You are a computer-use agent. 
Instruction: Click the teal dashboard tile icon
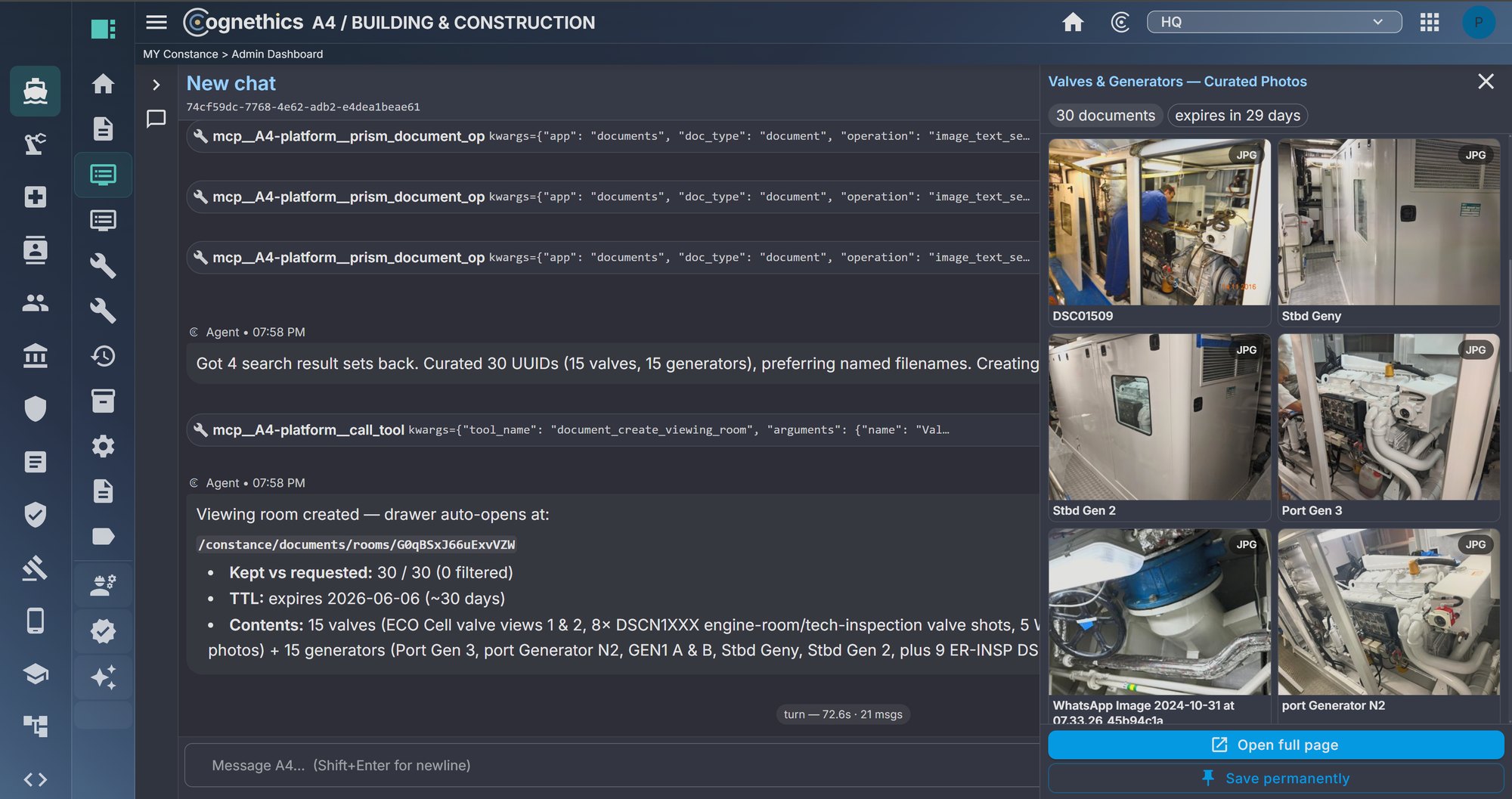coord(103,29)
